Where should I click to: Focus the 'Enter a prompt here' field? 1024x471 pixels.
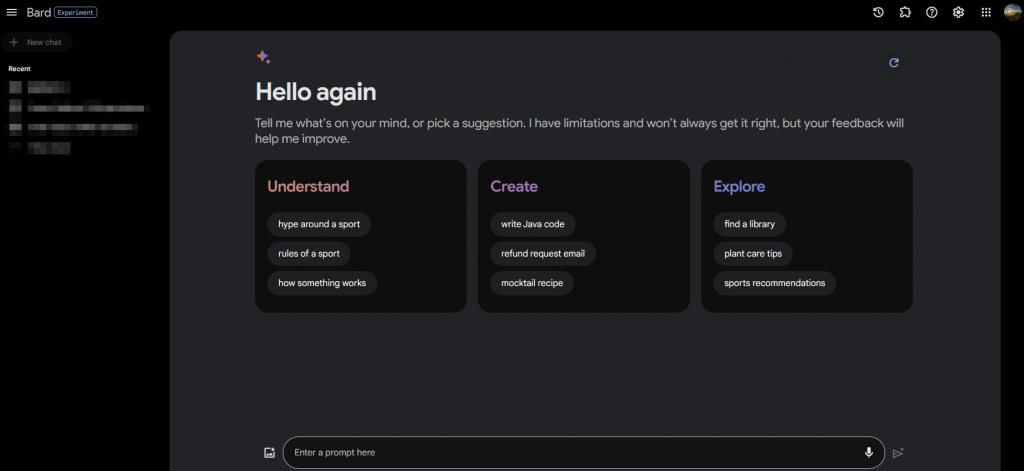(x=570, y=453)
